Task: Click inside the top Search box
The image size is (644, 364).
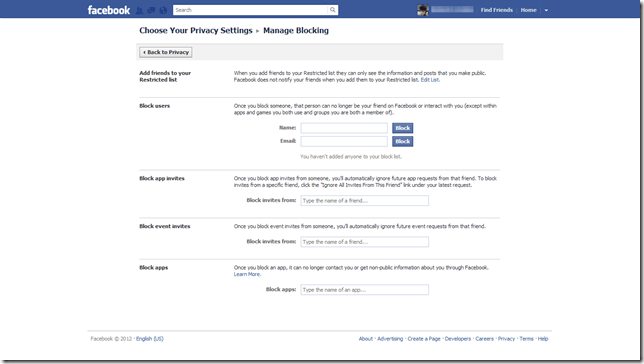Action: (x=251, y=10)
